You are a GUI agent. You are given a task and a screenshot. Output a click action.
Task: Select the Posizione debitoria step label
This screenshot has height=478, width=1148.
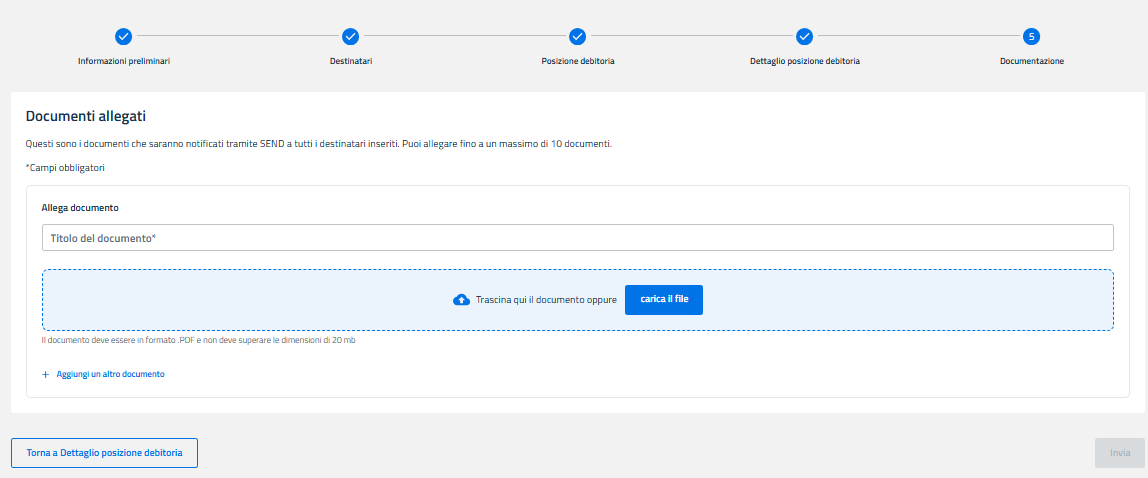point(578,61)
